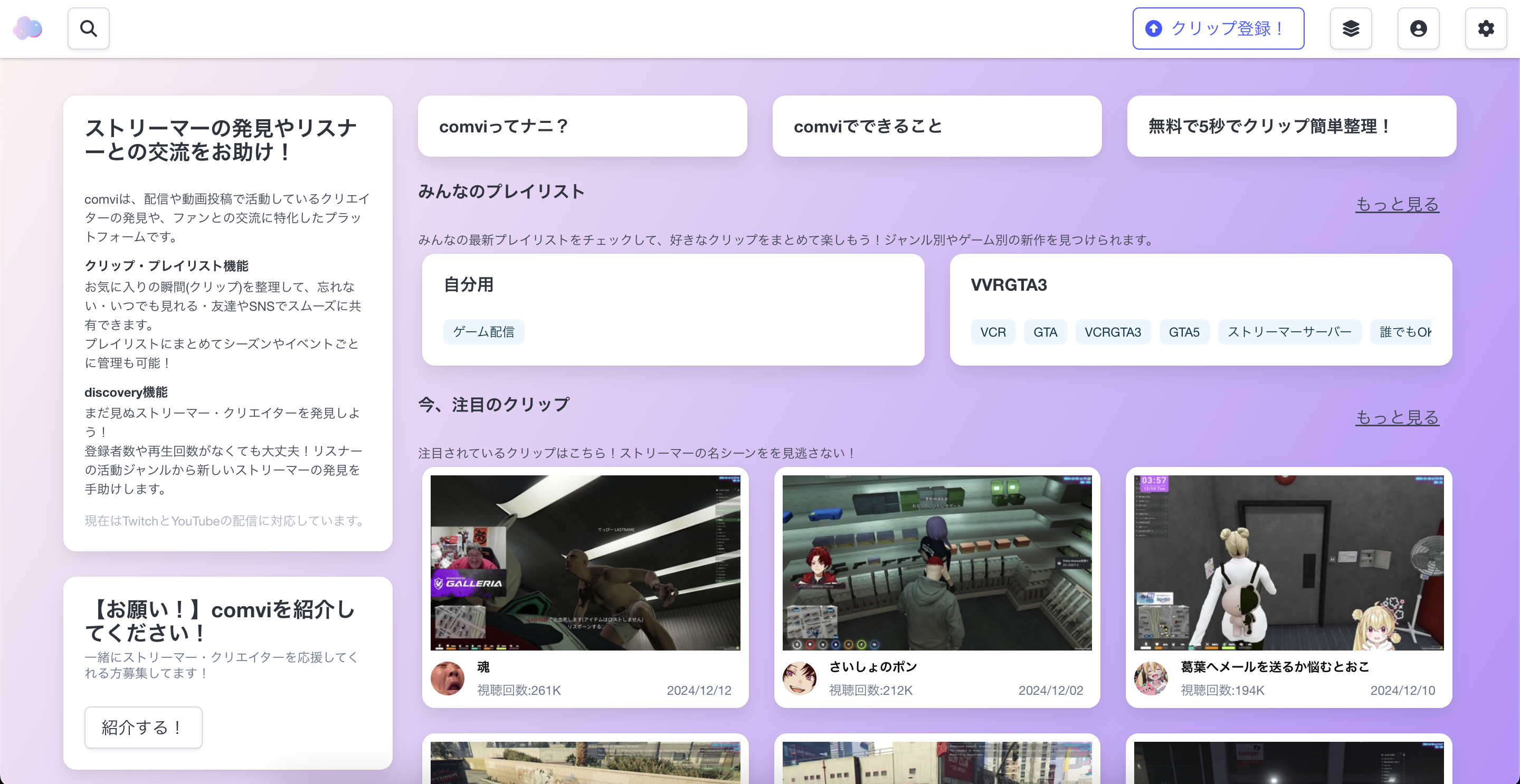Open もっと見る for みんなのプレイリスト
The image size is (1520, 784).
point(1396,204)
